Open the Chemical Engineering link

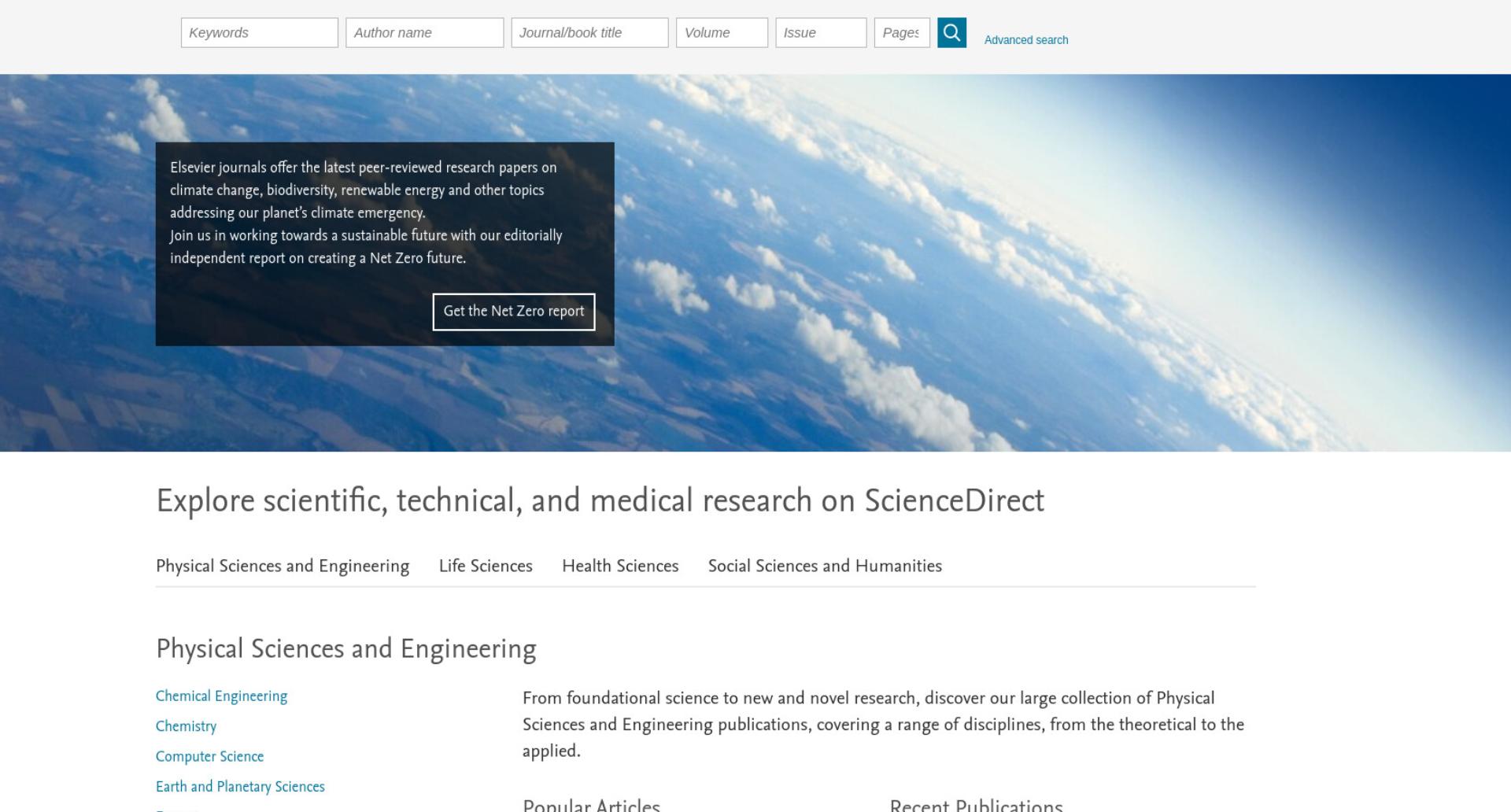222,696
